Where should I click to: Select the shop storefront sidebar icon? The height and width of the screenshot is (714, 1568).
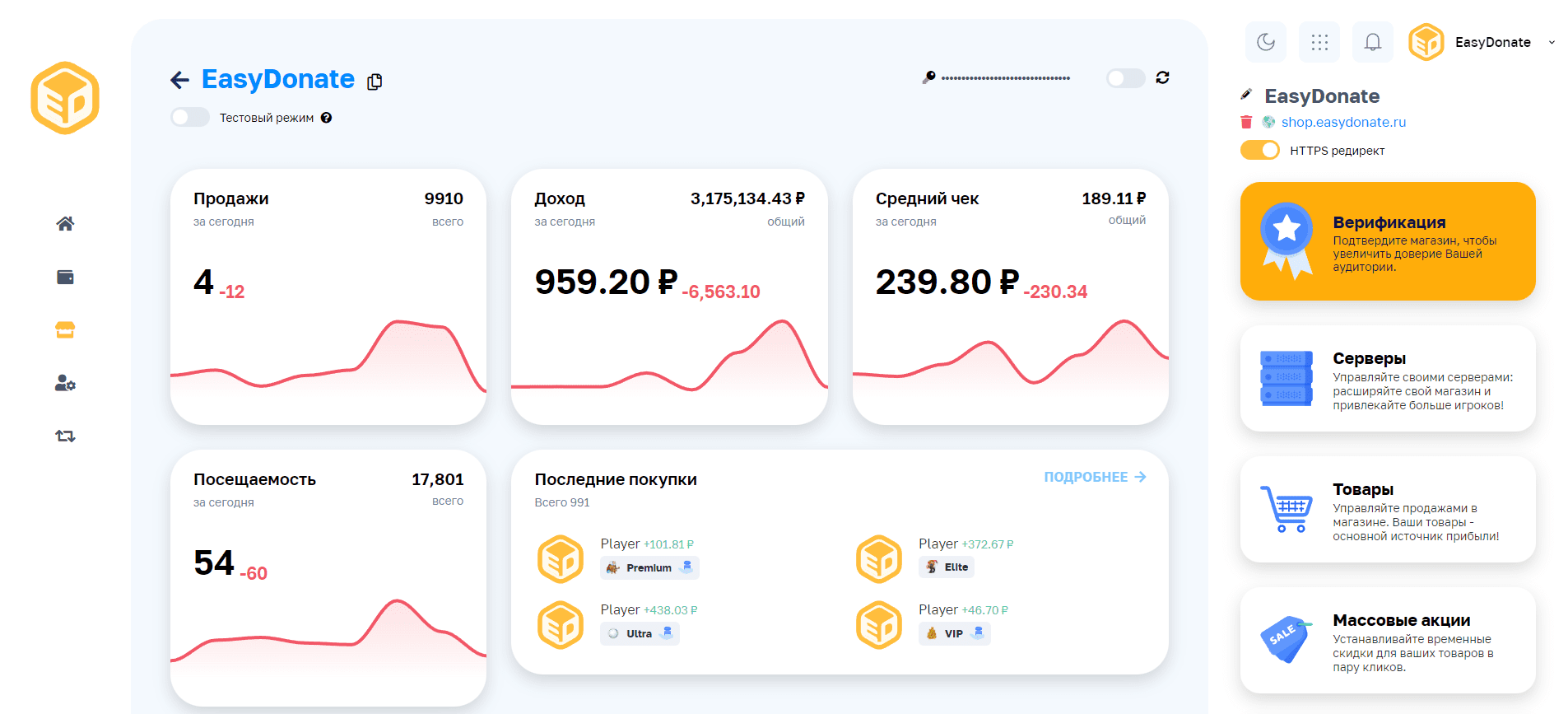(65, 330)
